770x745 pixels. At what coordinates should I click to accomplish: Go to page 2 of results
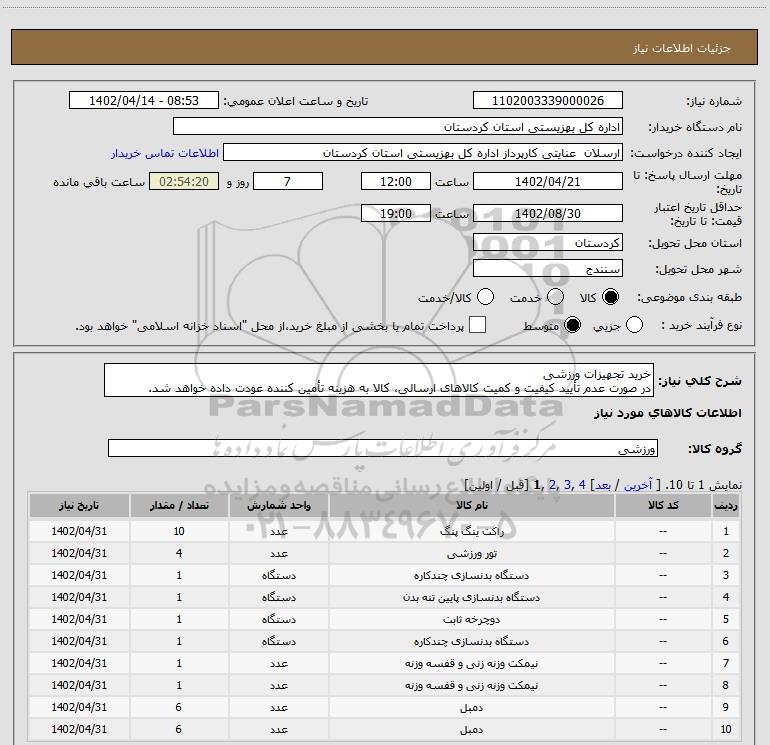click(x=552, y=485)
